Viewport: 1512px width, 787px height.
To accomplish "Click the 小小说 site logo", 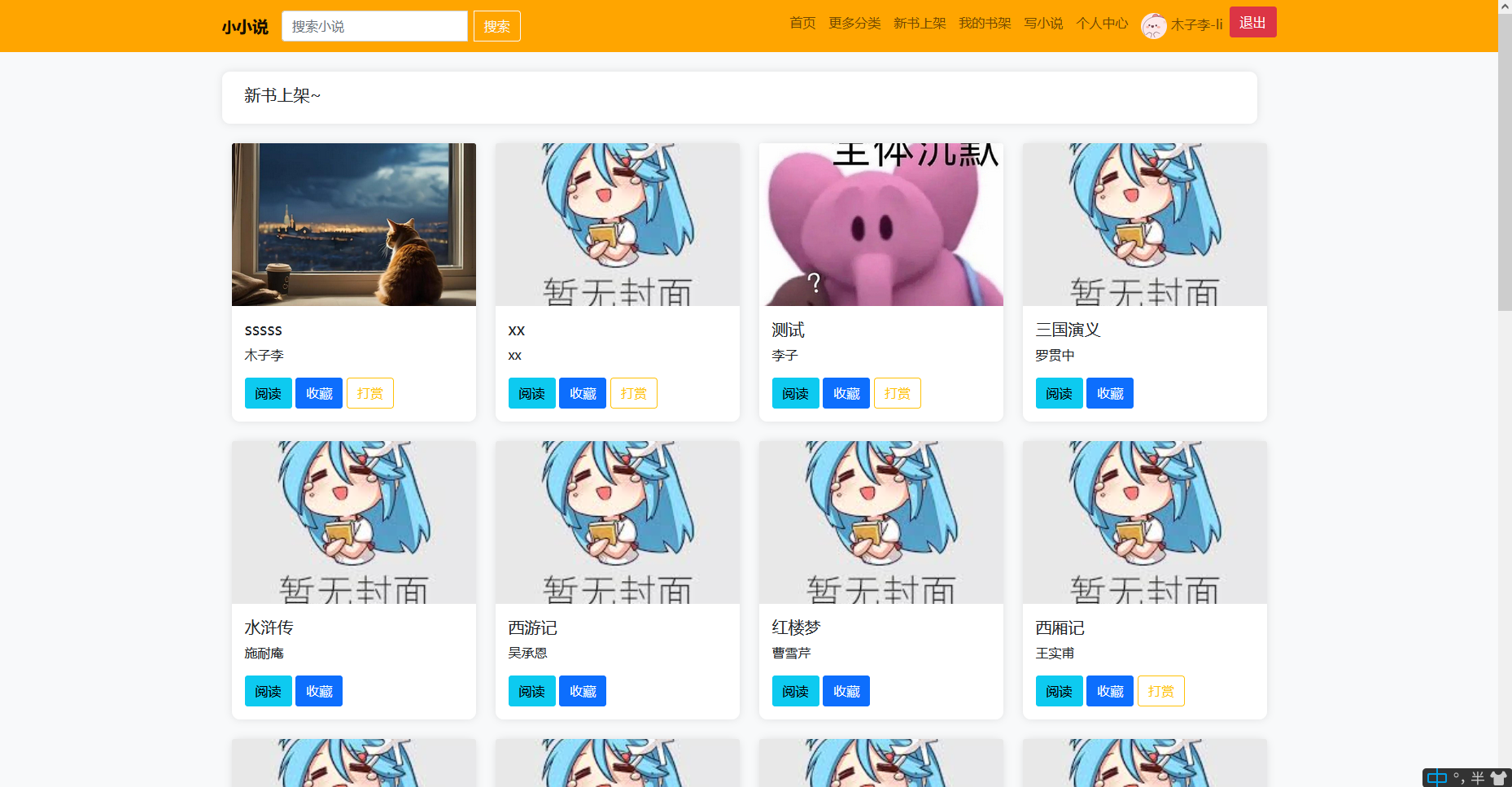I will pos(244,27).
